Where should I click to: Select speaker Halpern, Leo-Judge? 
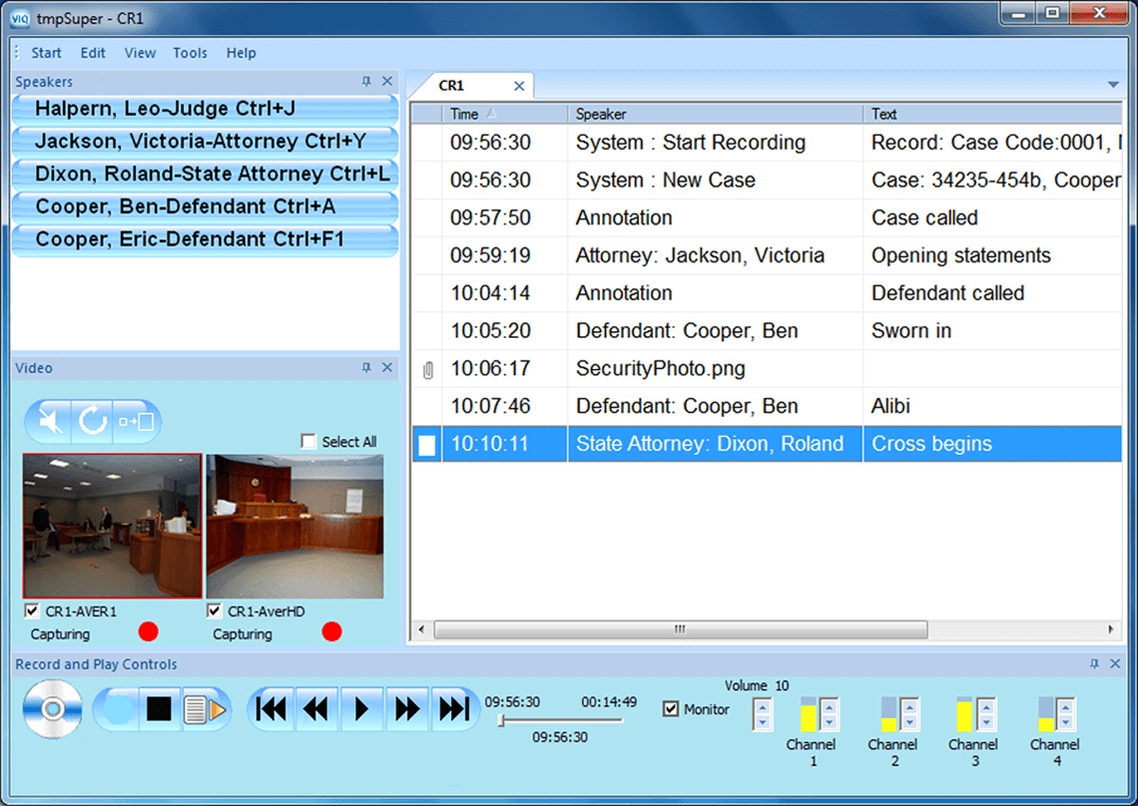pos(205,109)
